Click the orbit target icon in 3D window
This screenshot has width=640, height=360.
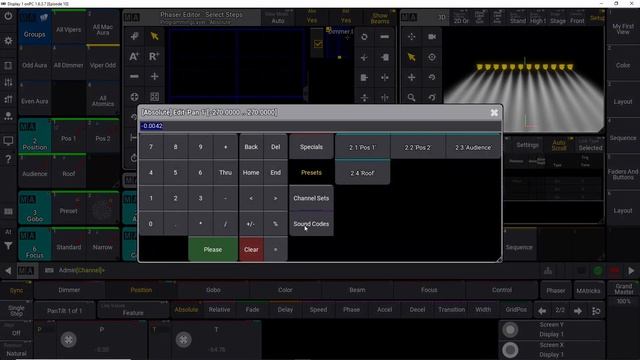click(432, 57)
